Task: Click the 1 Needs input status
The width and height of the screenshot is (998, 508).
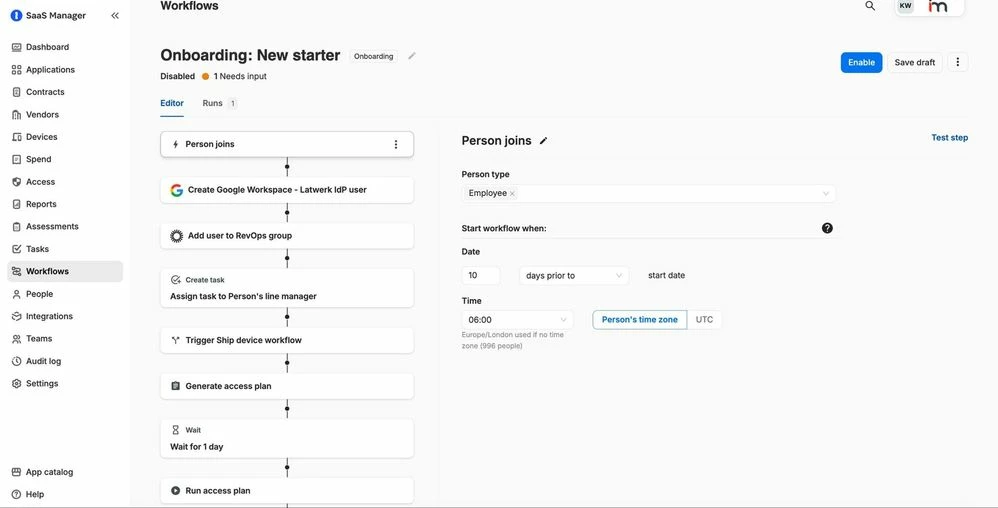Action: click(234, 76)
